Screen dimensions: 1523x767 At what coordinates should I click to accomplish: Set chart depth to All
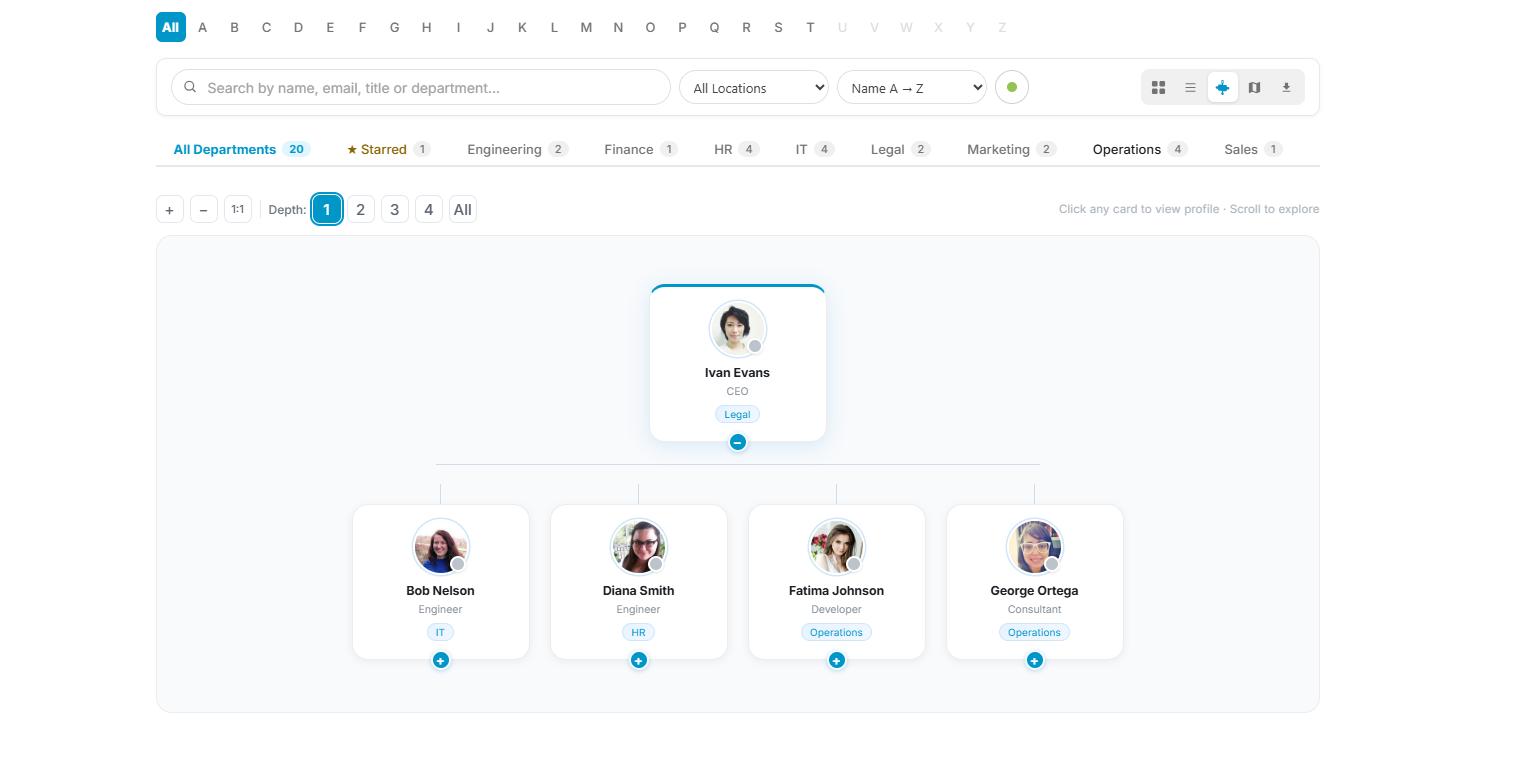(x=462, y=210)
